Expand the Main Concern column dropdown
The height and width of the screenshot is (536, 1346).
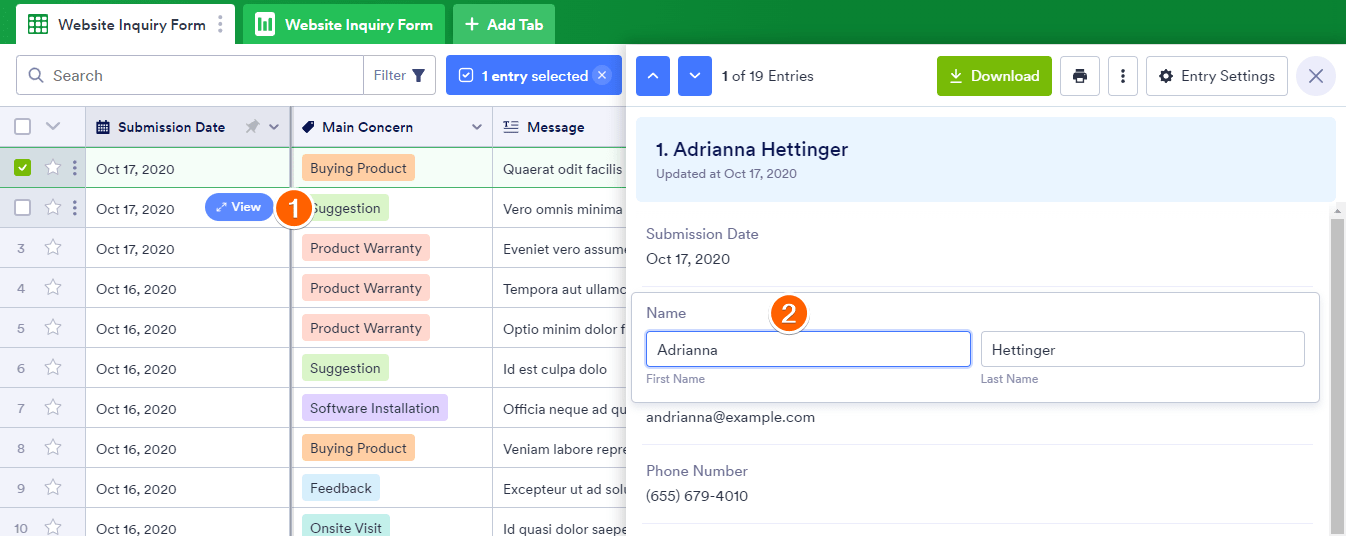pyautogui.click(x=477, y=127)
